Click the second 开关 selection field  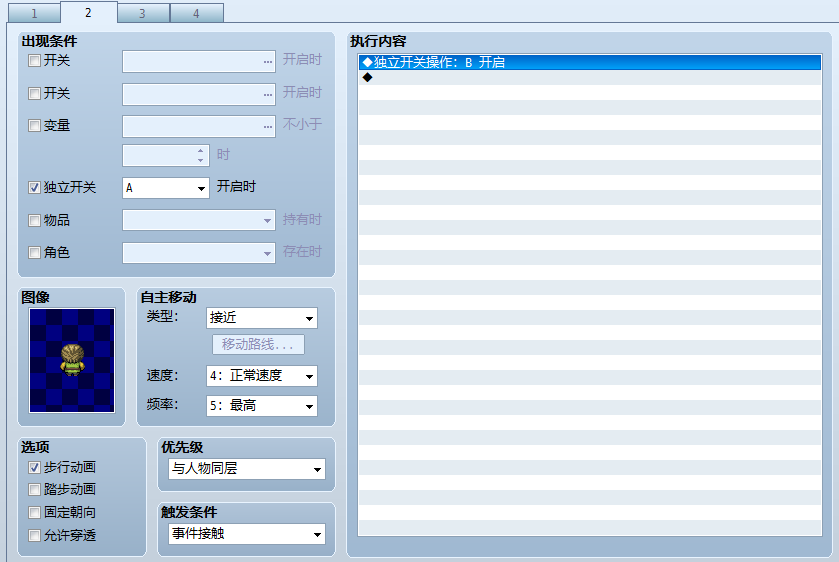pos(199,94)
